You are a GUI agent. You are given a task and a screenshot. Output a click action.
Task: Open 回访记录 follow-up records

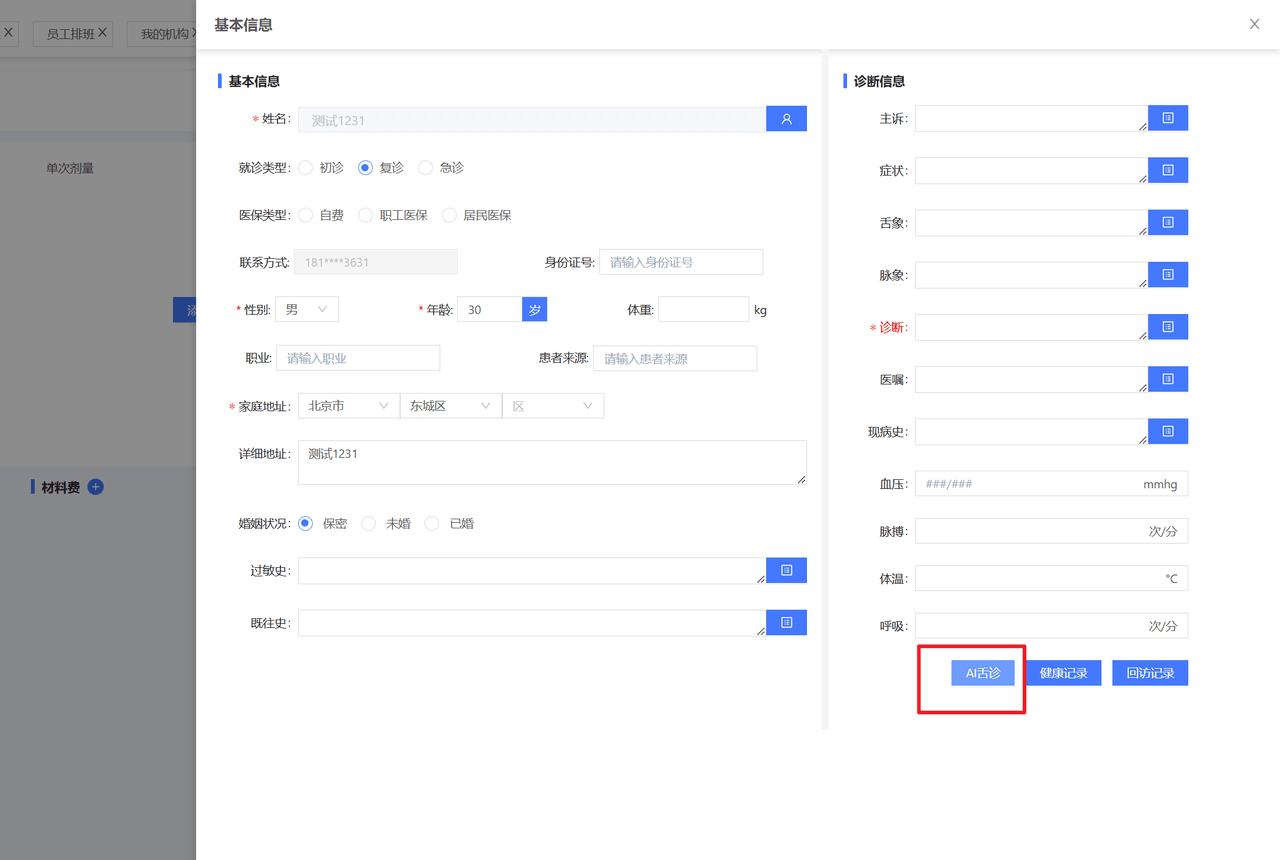tap(1150, 673)
